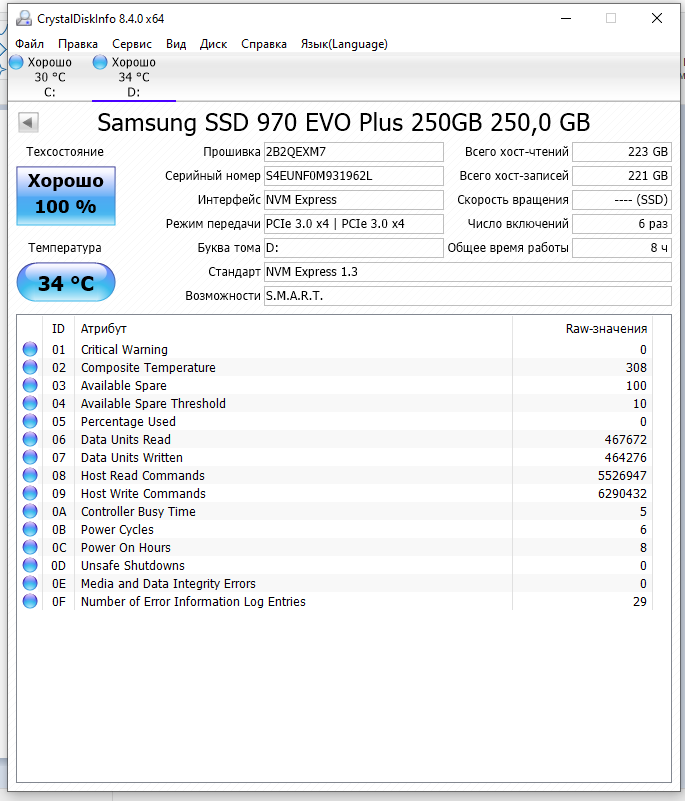Click status orb for Power On Hours
685x801 pixels.
click(30, 547)
